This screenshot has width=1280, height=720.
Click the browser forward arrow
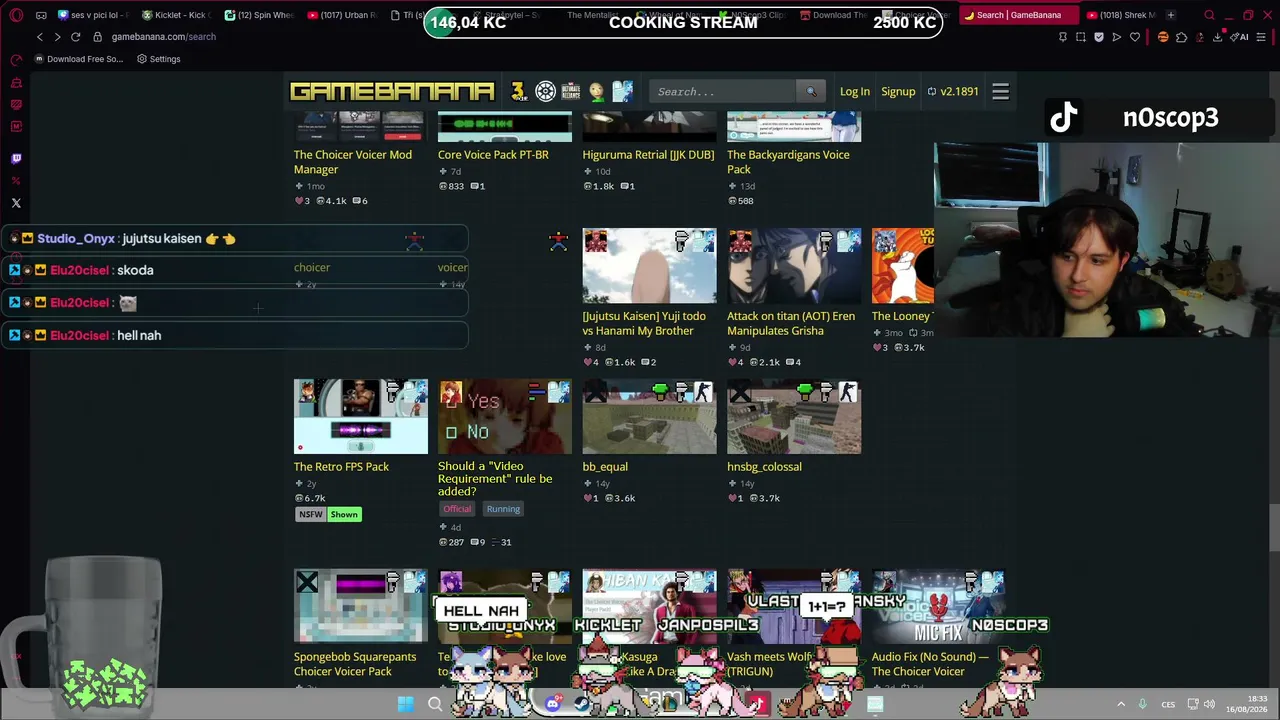pyautogui.click(x=57, y=37)
